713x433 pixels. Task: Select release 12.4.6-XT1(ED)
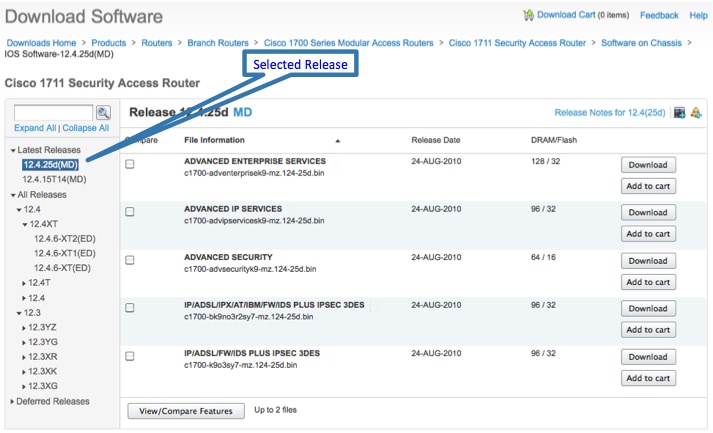65,253
